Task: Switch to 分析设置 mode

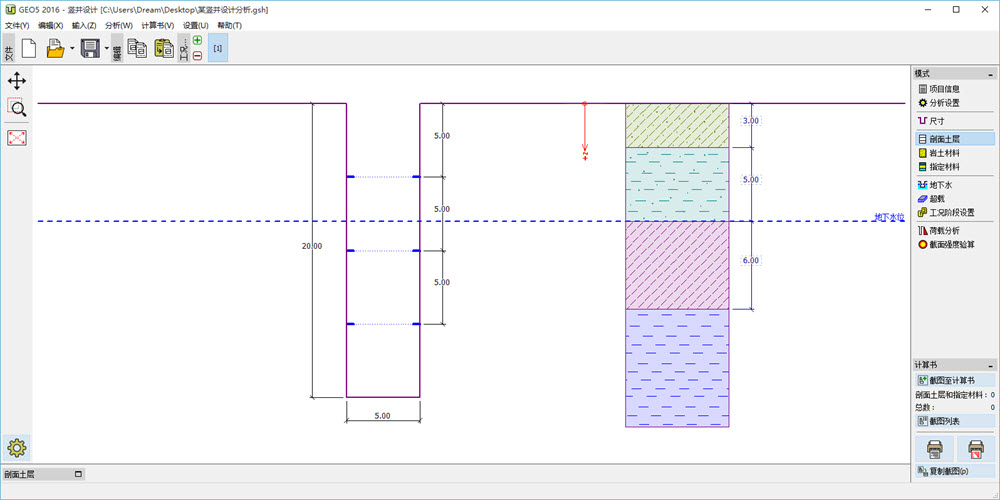Action: (954, 103)
